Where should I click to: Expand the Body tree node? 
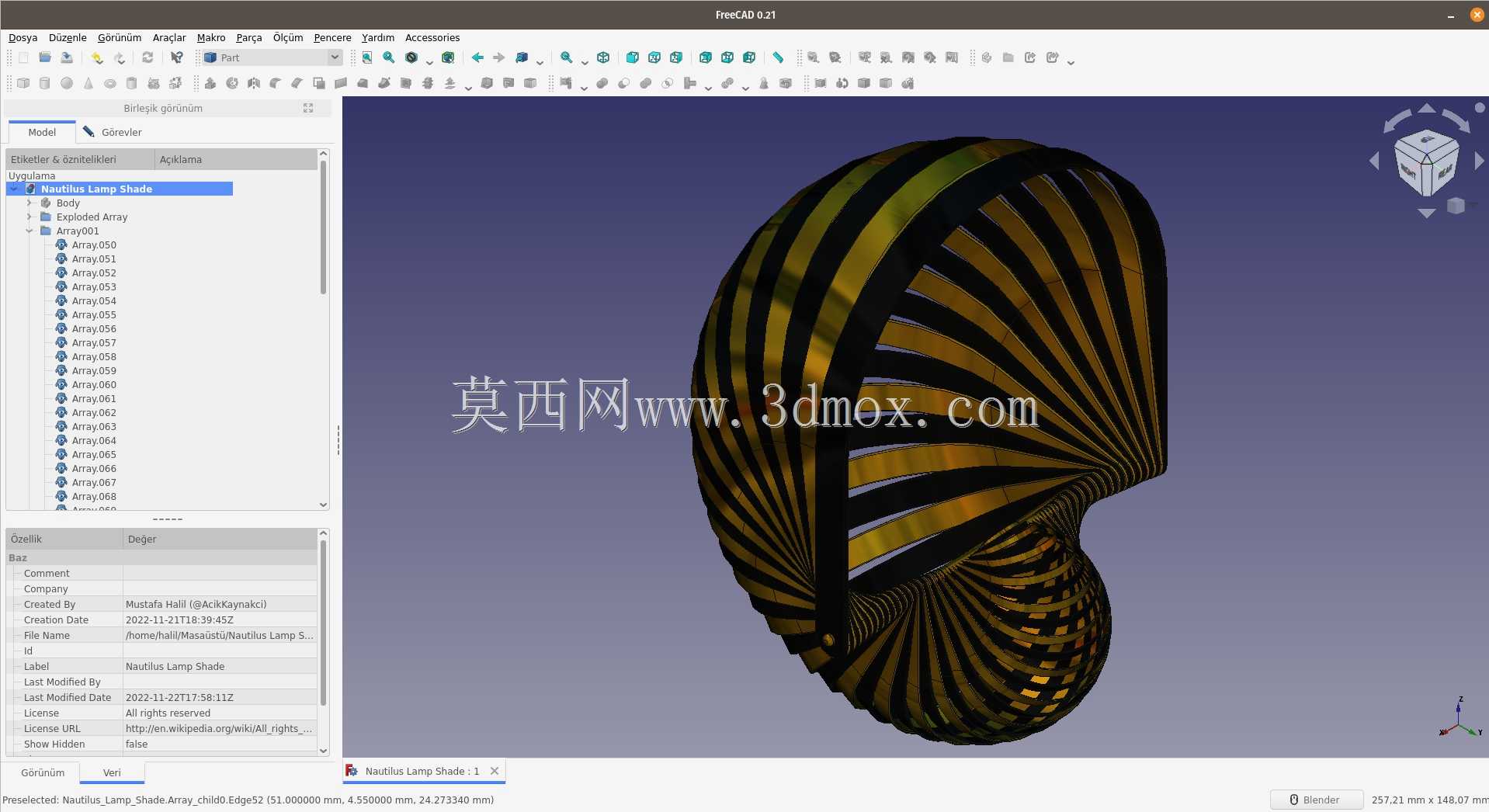click(x=30, y=203)
